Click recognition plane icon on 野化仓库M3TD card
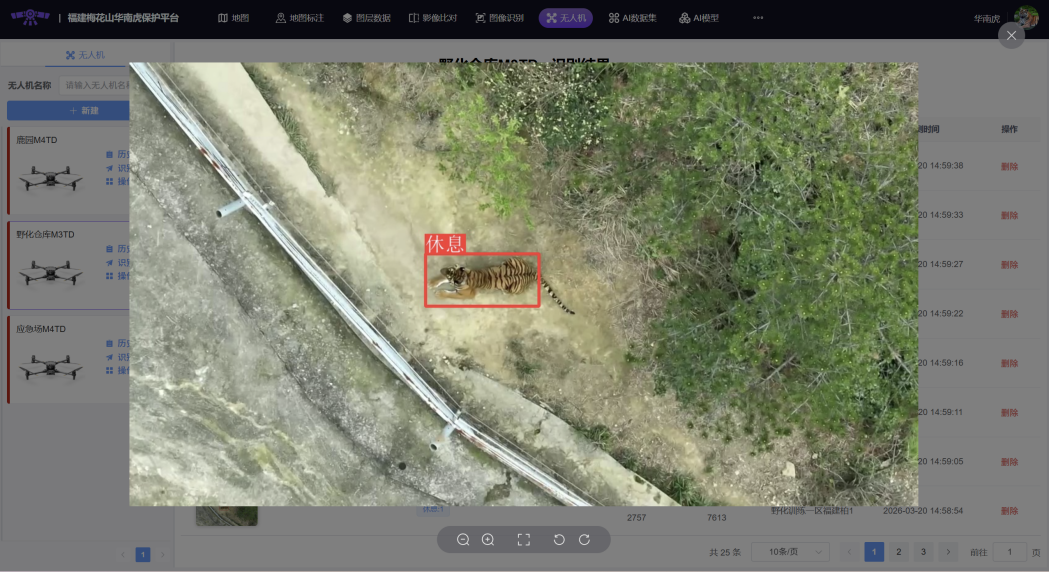 click(110, 262)
